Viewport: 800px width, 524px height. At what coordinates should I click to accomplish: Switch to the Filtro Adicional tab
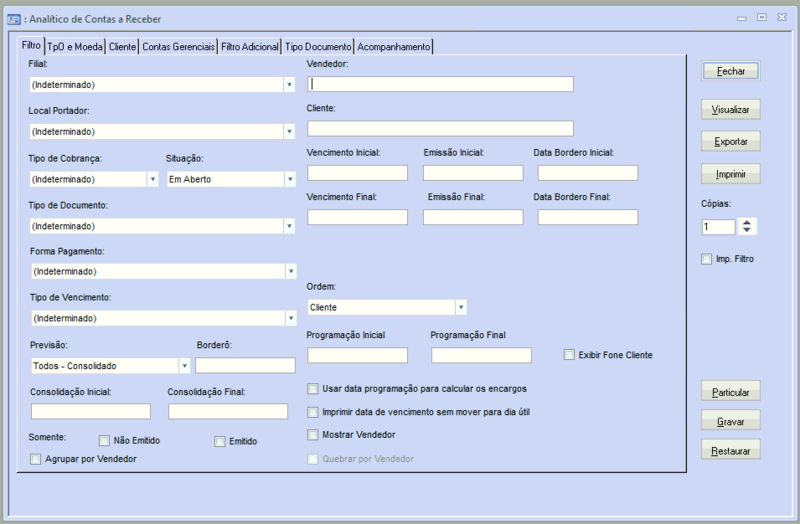[x=249, y=47]
